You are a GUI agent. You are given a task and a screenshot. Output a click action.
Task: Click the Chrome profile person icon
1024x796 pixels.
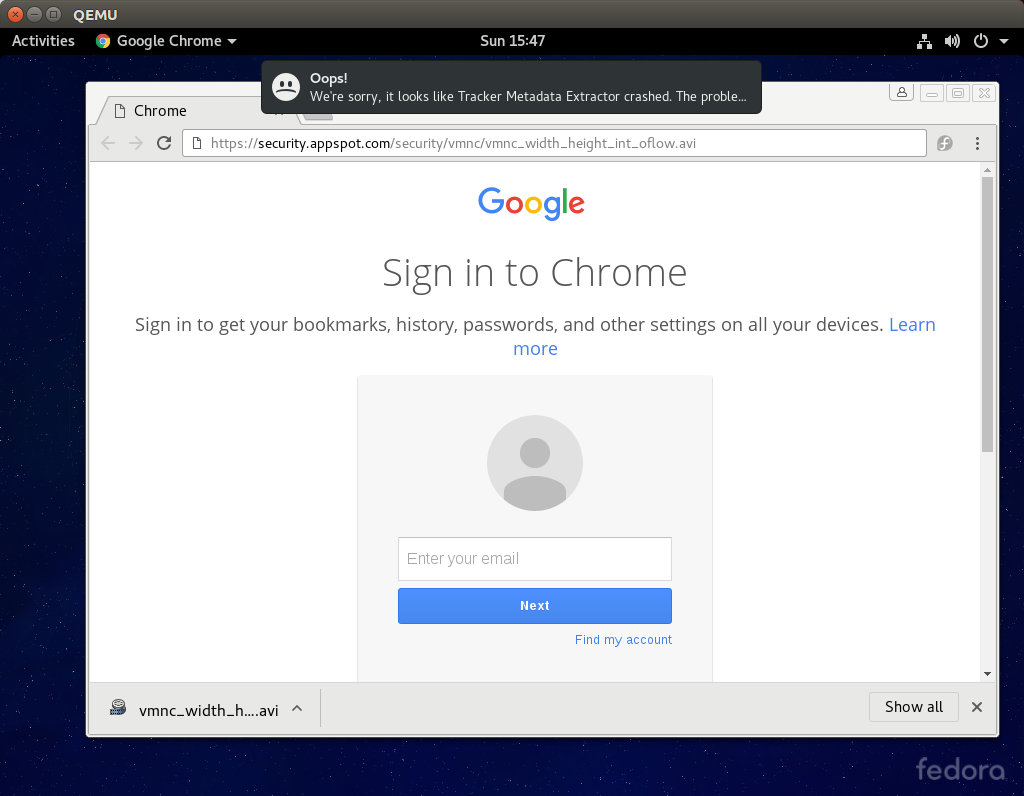pos(902,93)
